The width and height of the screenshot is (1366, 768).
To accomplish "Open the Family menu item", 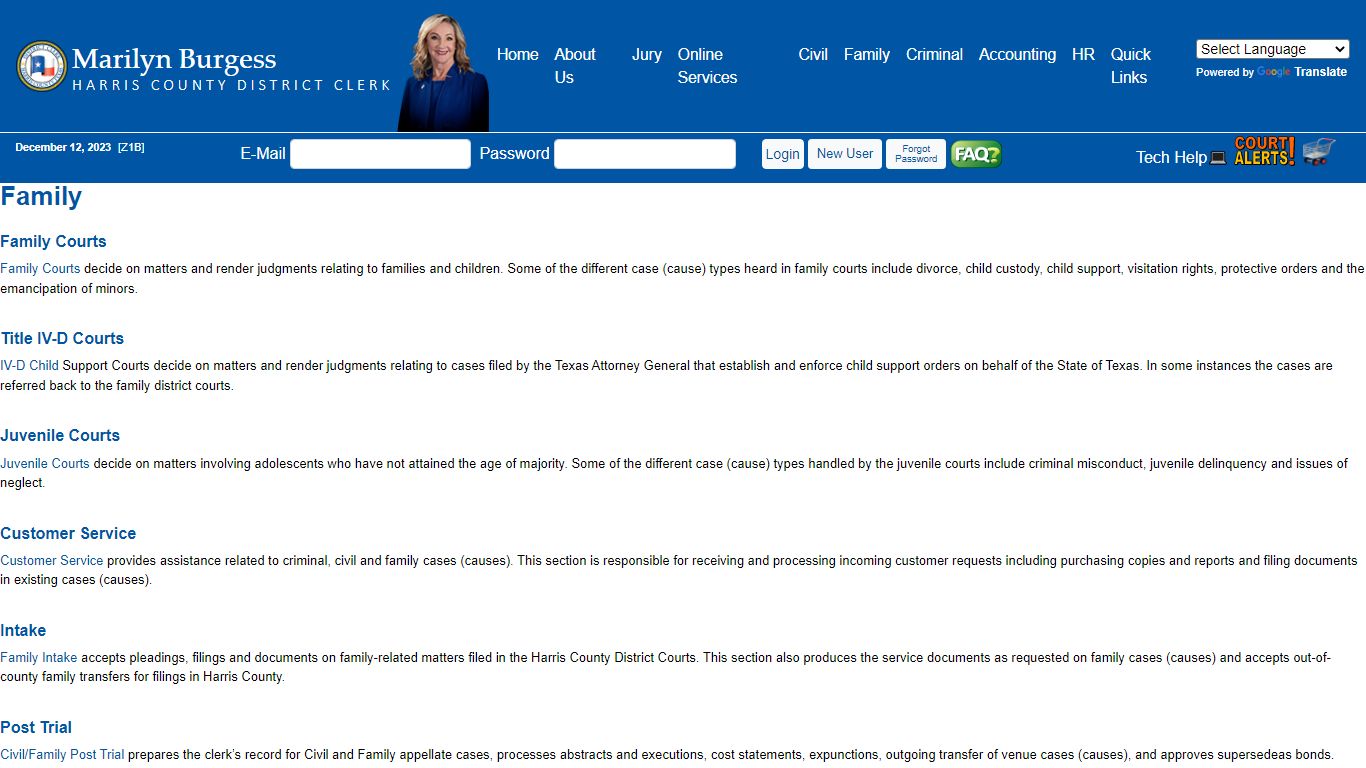I will click(x=867, y=55).
